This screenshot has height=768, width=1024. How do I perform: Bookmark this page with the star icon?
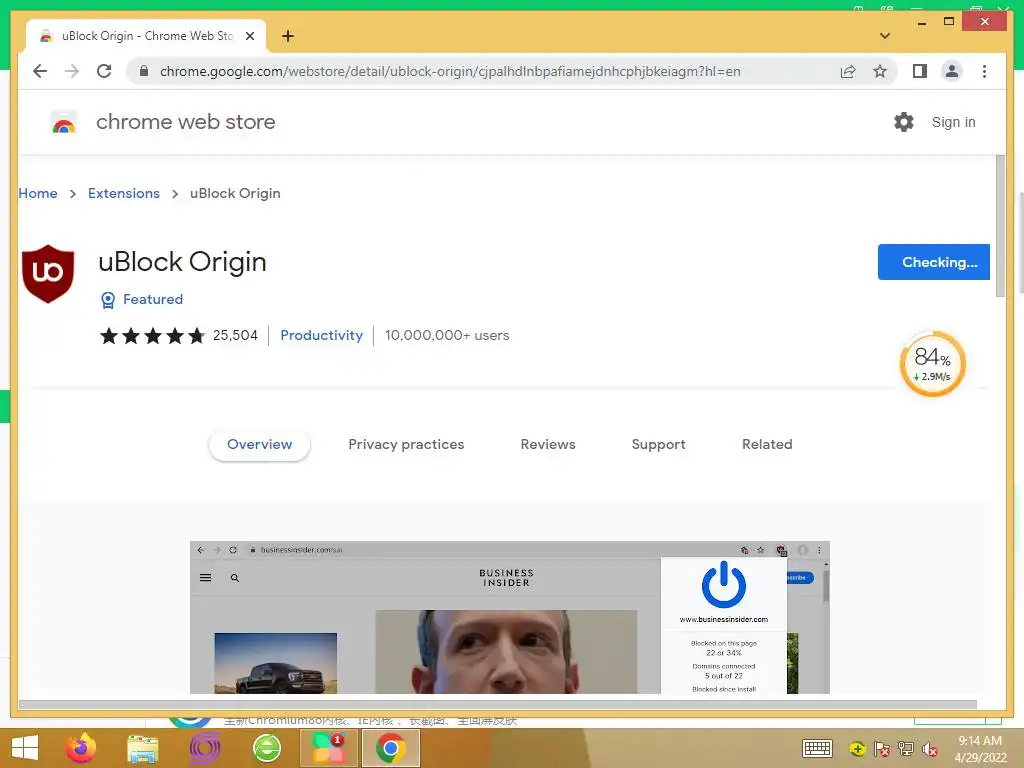[880, 71]
